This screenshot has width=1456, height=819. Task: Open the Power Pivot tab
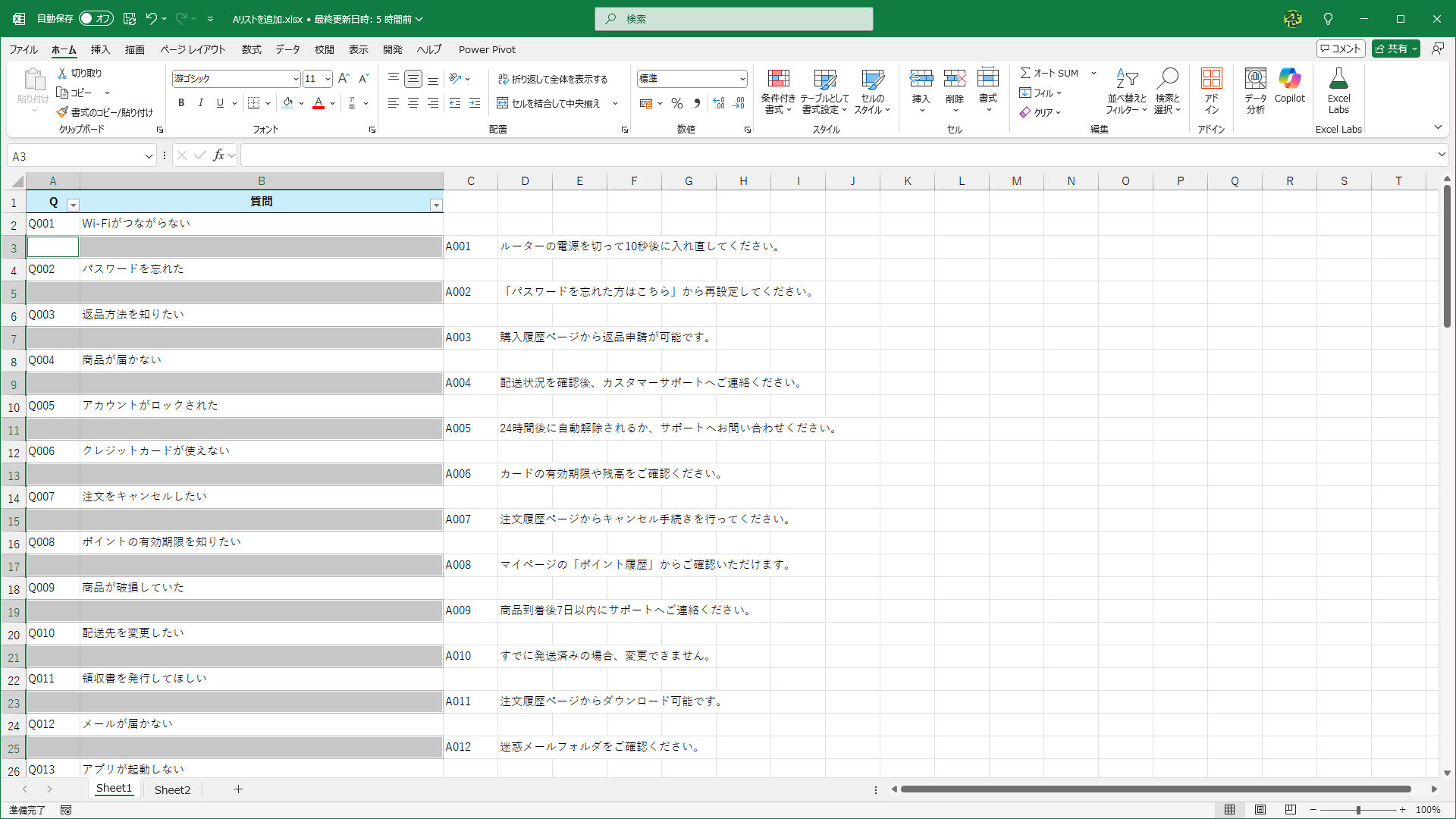[x=487, y=49]
